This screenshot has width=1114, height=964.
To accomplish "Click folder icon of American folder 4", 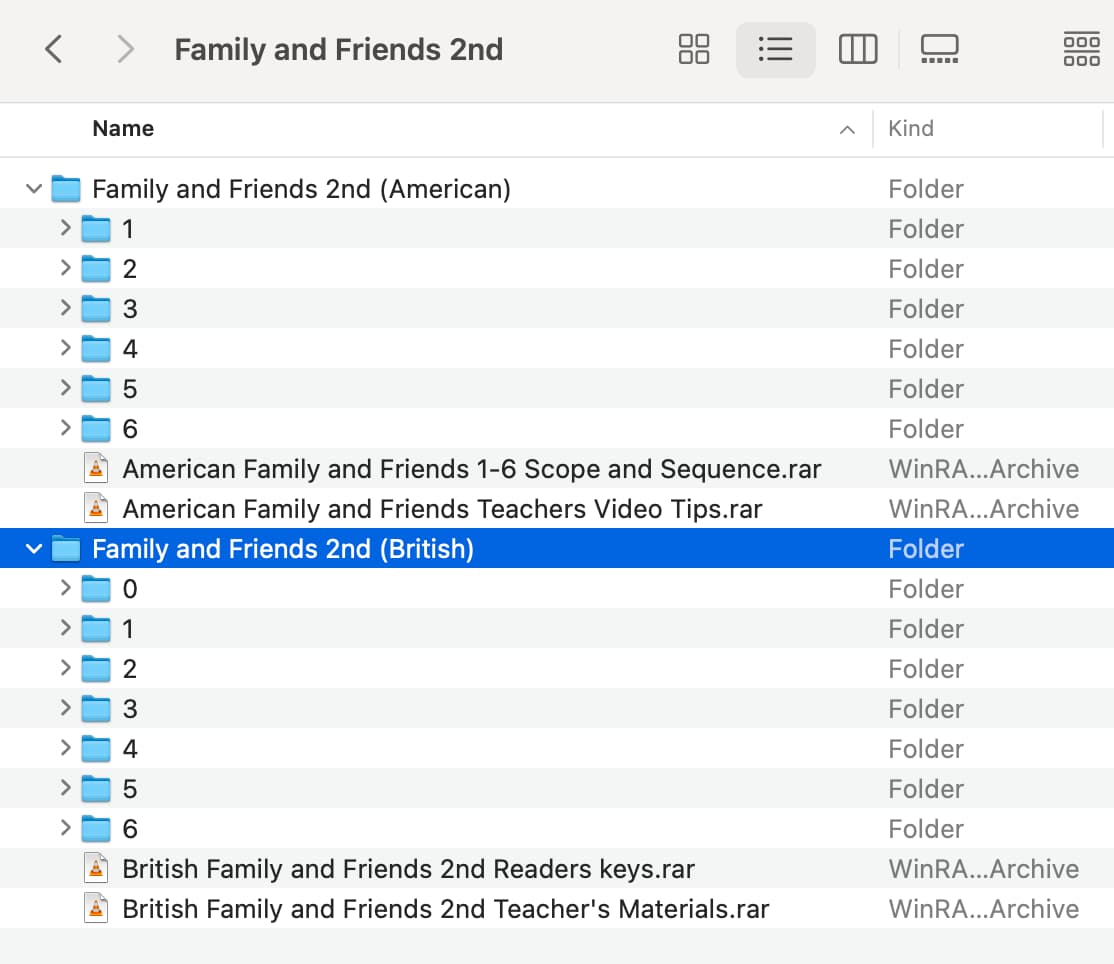I will [96, 348].
